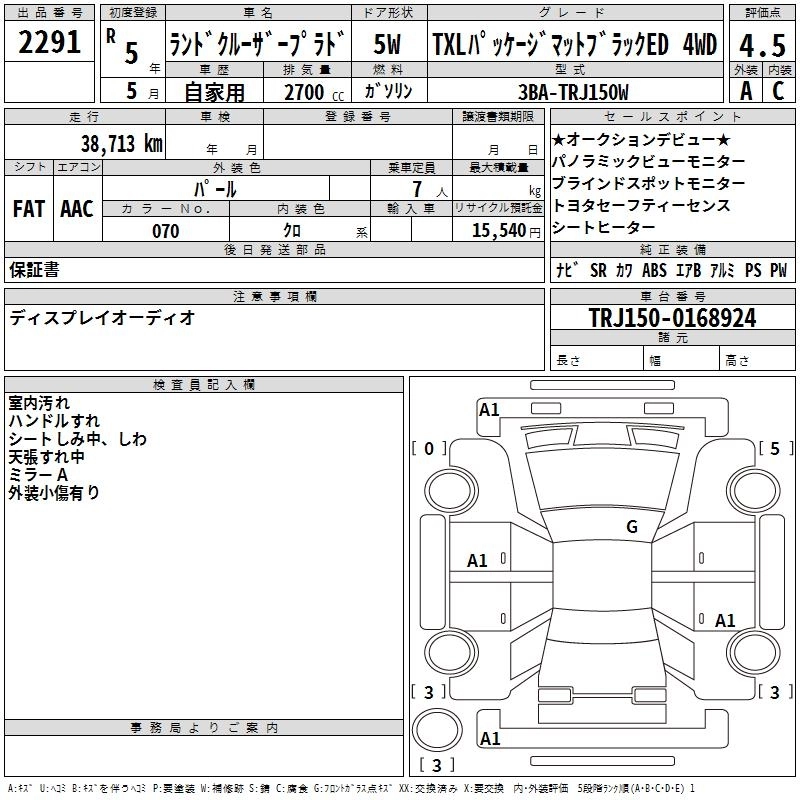Viewport: 800px width, 800px height.
Task: Click the A1 mark on rear bumper
Action: click(x=489, y=739)
